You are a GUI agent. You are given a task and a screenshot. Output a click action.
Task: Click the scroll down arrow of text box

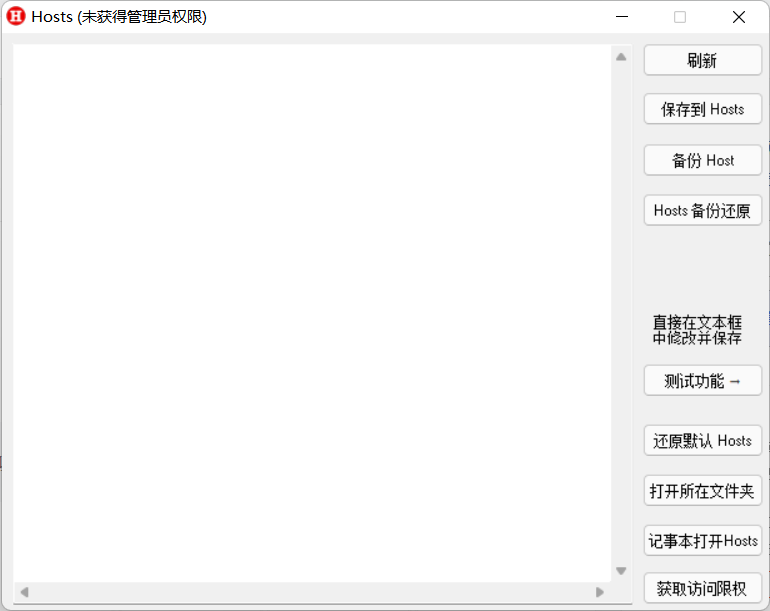pyautogui.click(x=621, y=571)
